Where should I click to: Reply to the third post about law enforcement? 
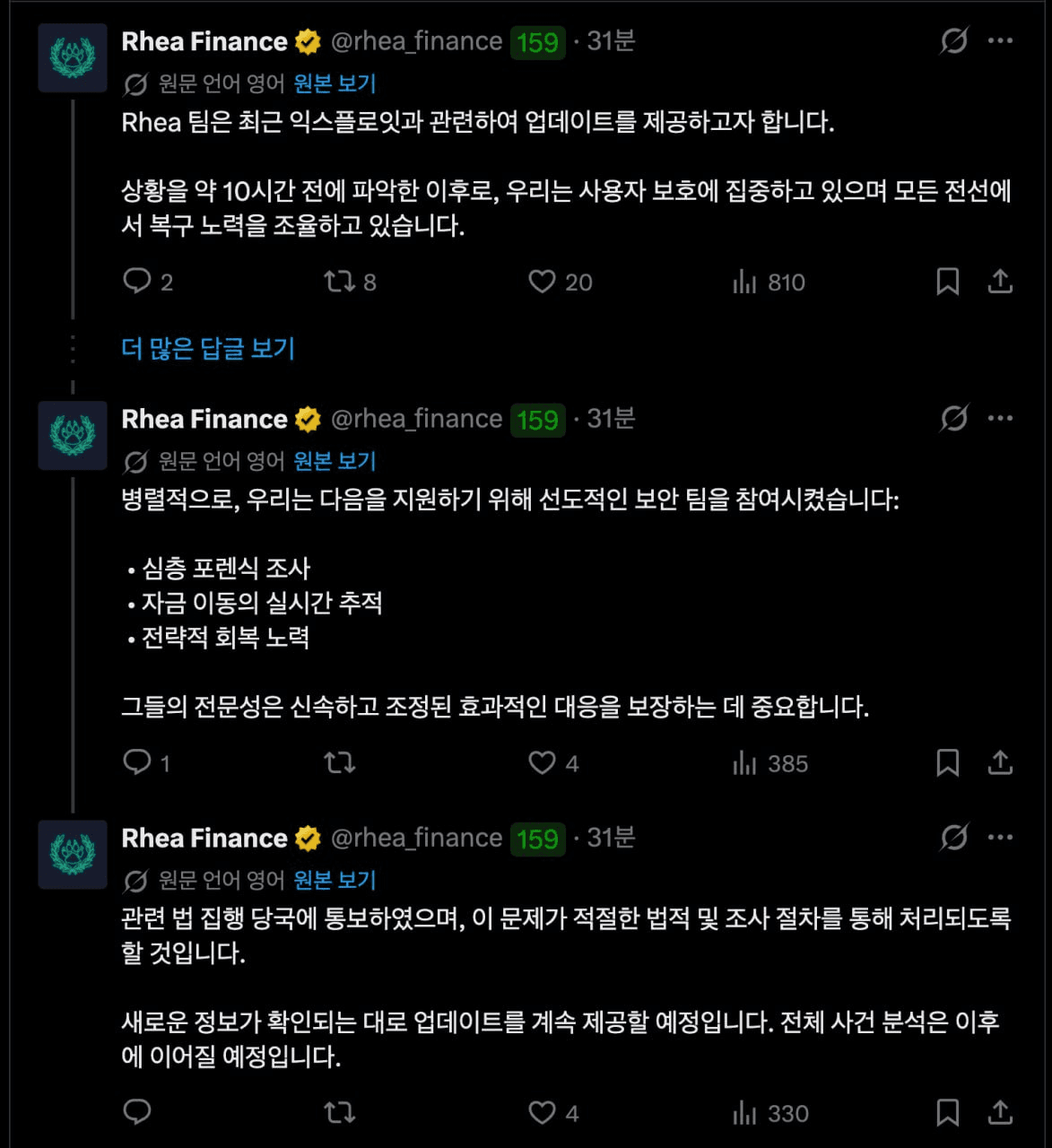click(137, 1113)
